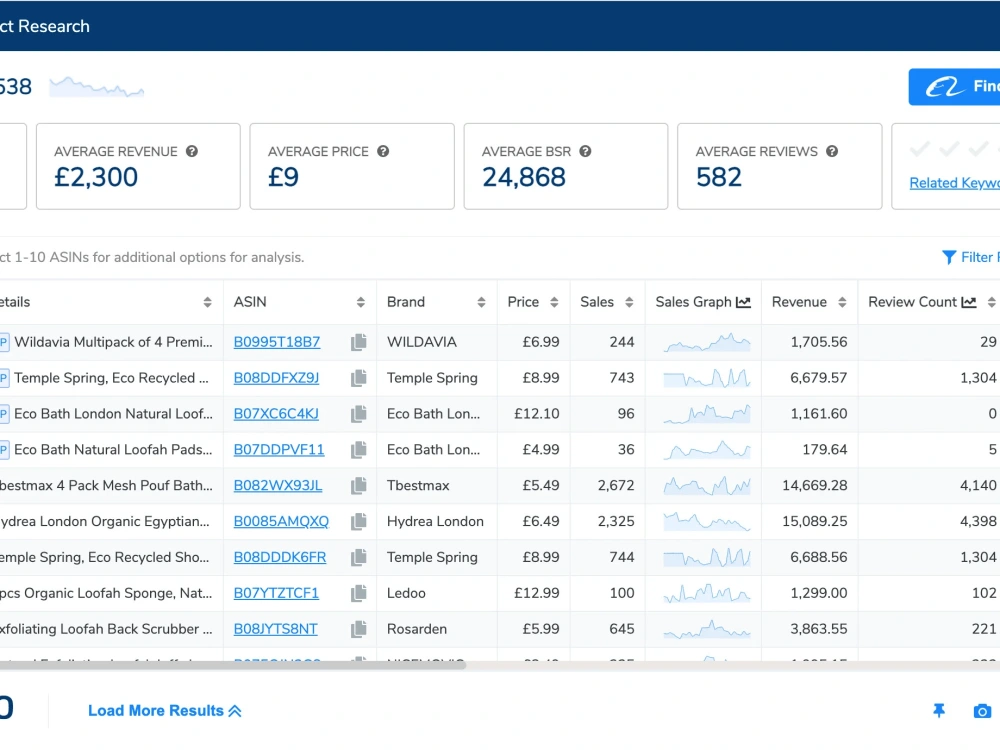The image size is (1000, 750).
Task: Sort table by Sales column
Action: point(629,302)
